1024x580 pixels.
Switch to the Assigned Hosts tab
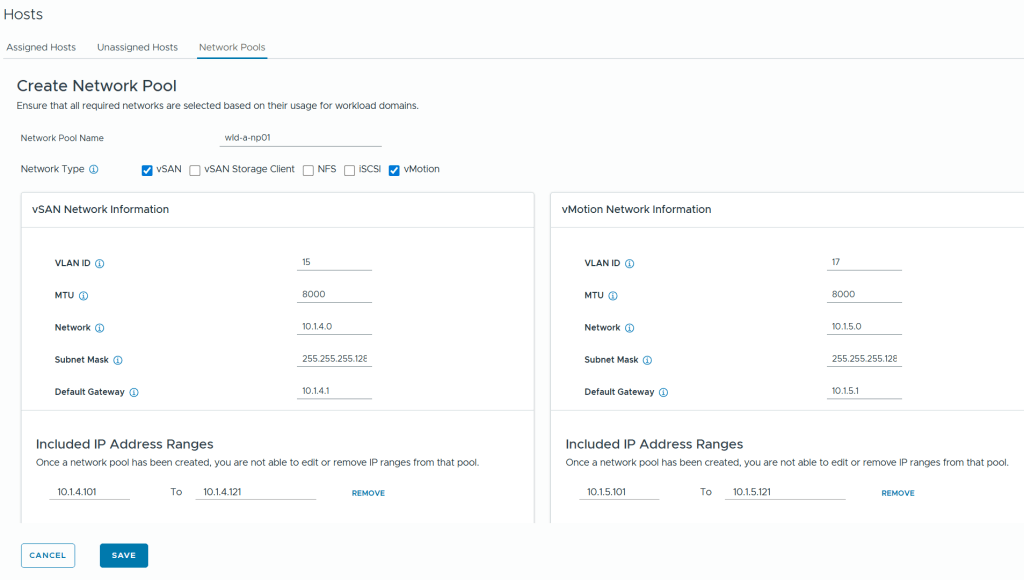[41, 47]
